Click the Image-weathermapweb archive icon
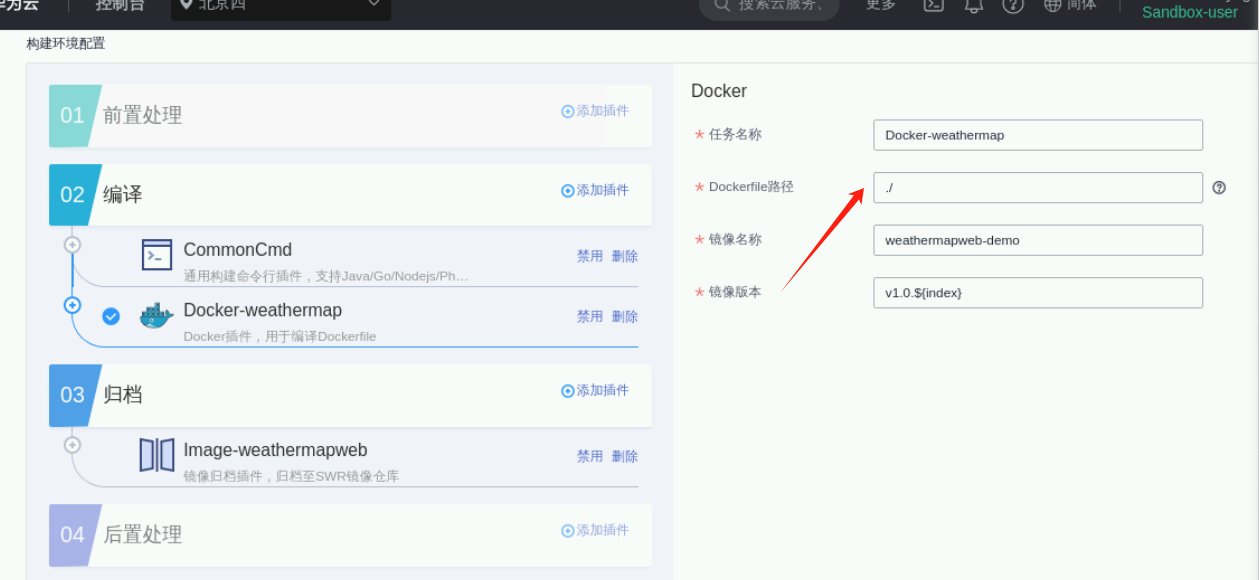Screen dimensions: 1259x580 coord(157,455)
